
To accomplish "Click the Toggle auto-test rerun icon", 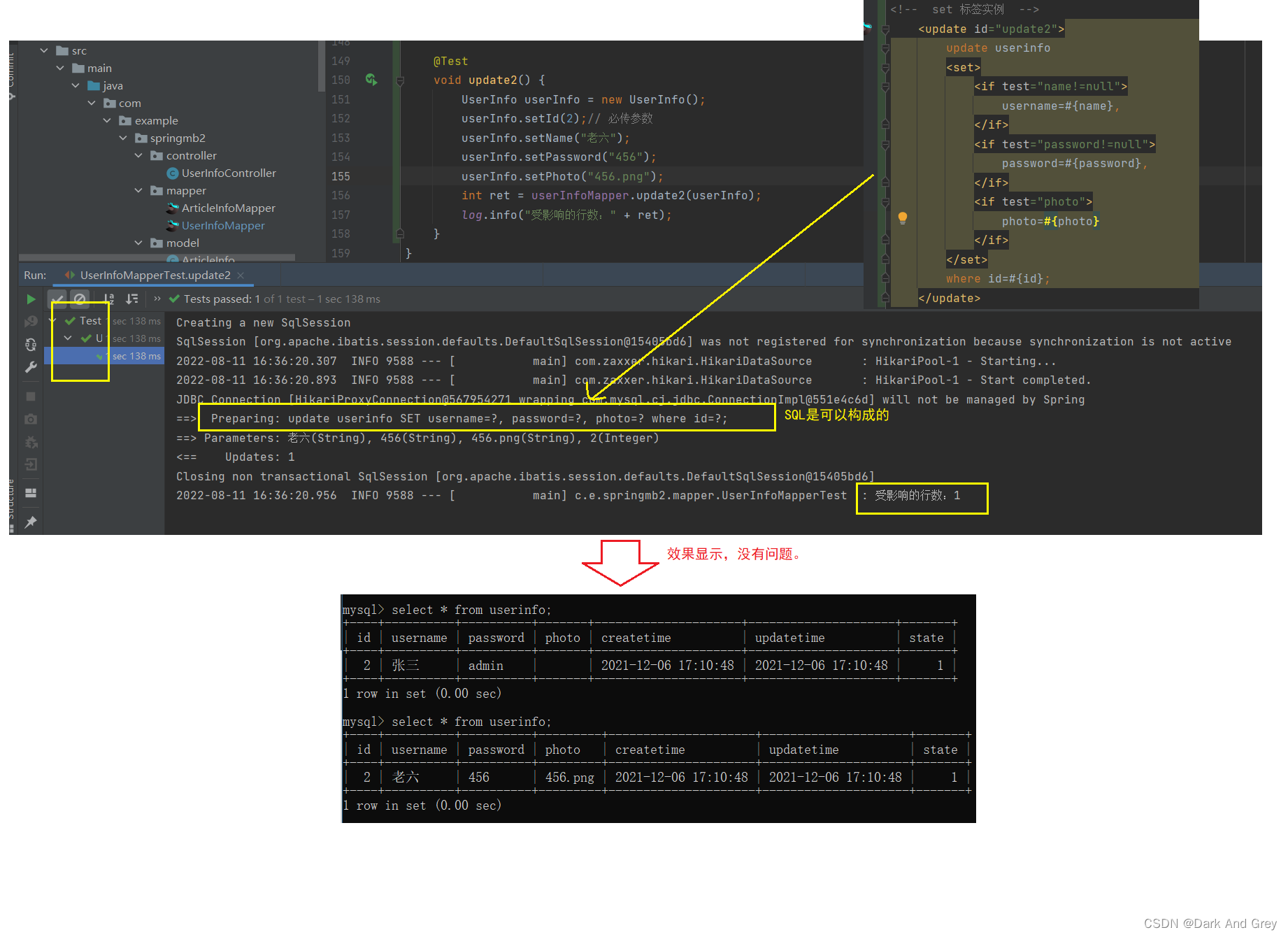I will point(31,344).
